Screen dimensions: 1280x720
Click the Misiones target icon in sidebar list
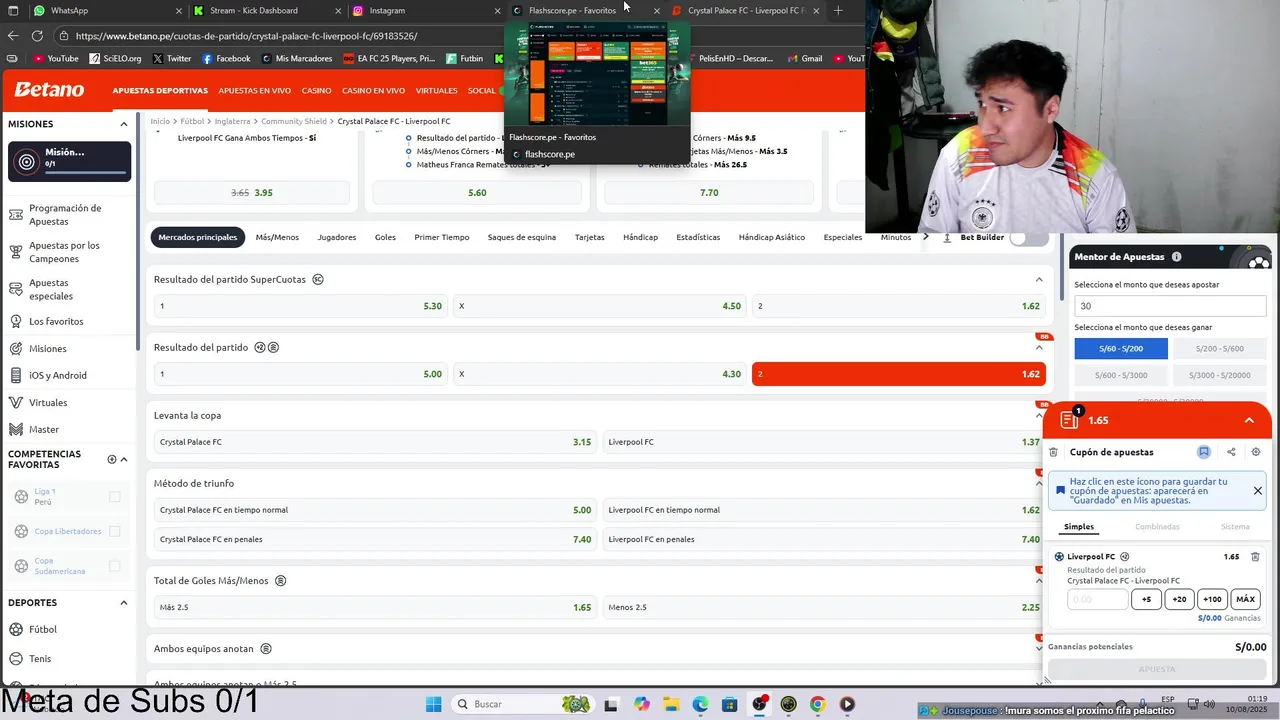pyautogui.click(x=16, y=348)
